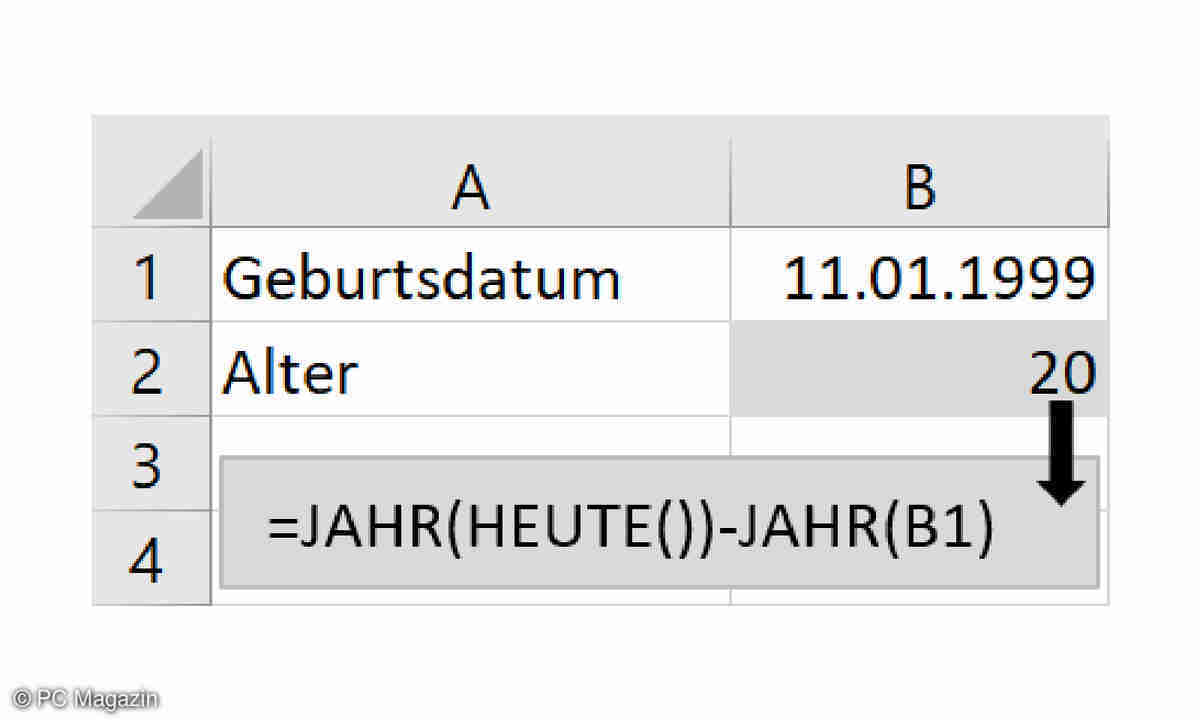This screenshot has width=1200, height=720.
Task: Click the border between row headers 1 and 2
Action: click(150, 322)
